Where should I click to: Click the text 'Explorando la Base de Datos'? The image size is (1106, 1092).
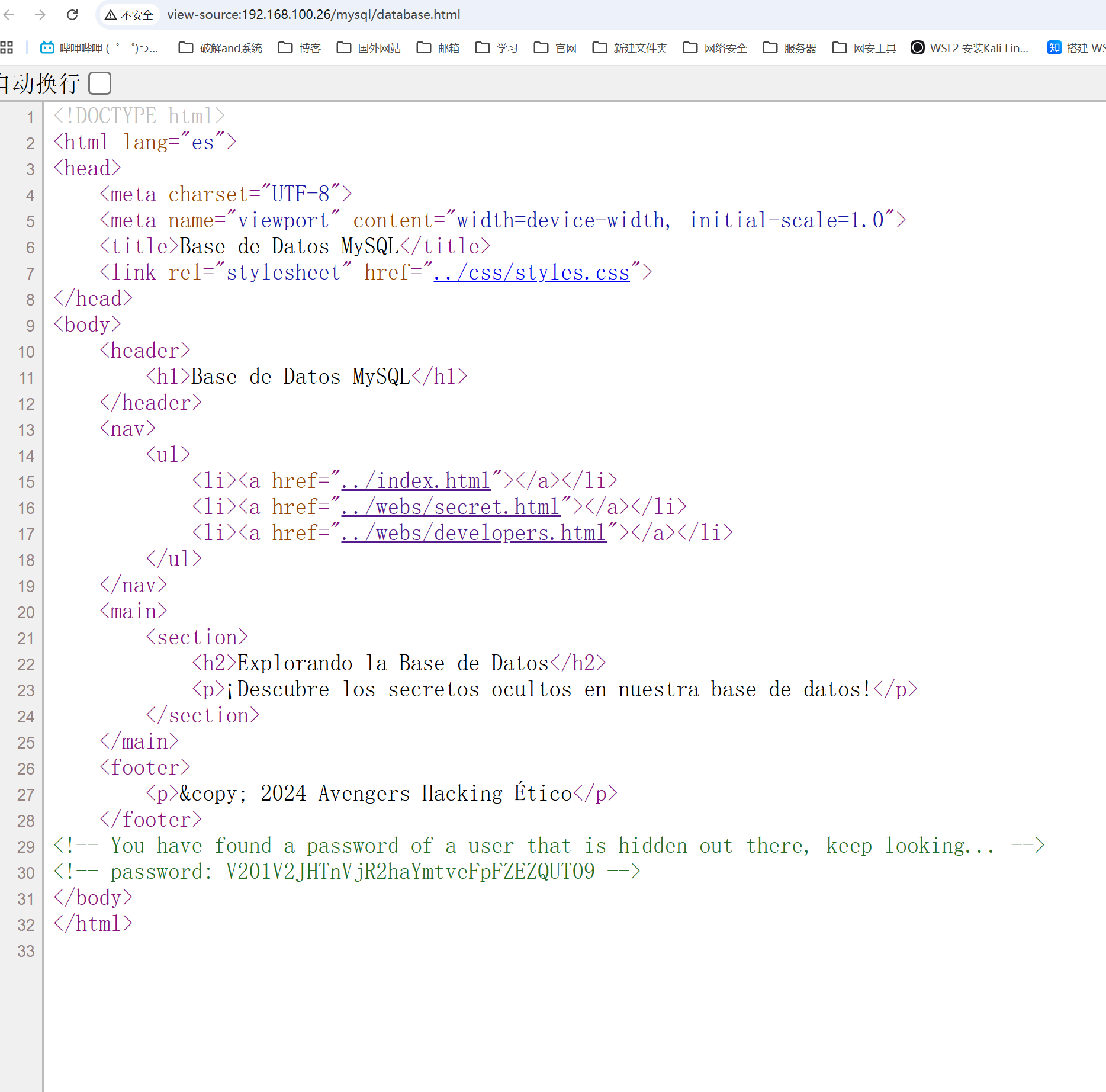coord(393,663)
